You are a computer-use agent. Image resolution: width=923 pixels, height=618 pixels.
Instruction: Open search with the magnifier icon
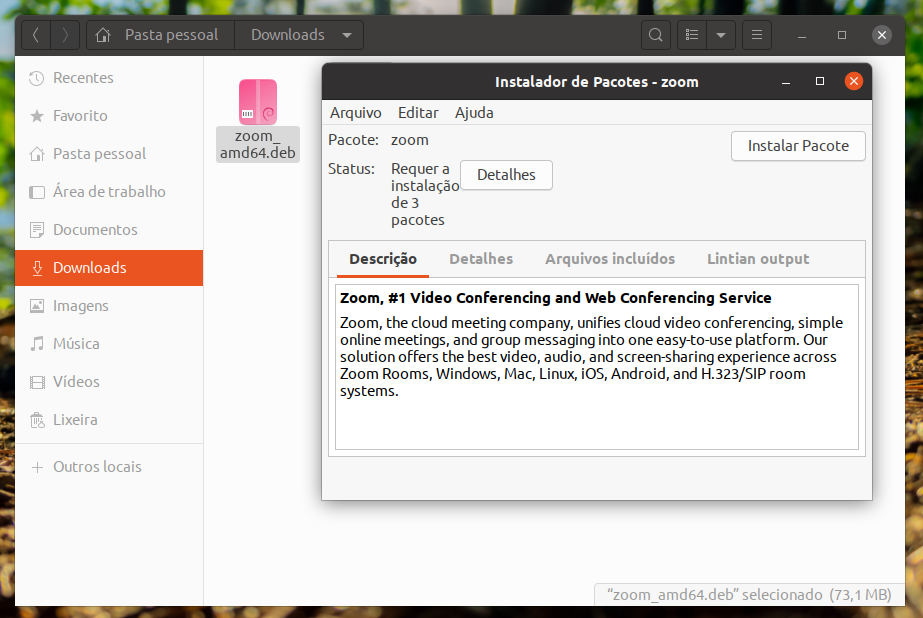[655, 35]
